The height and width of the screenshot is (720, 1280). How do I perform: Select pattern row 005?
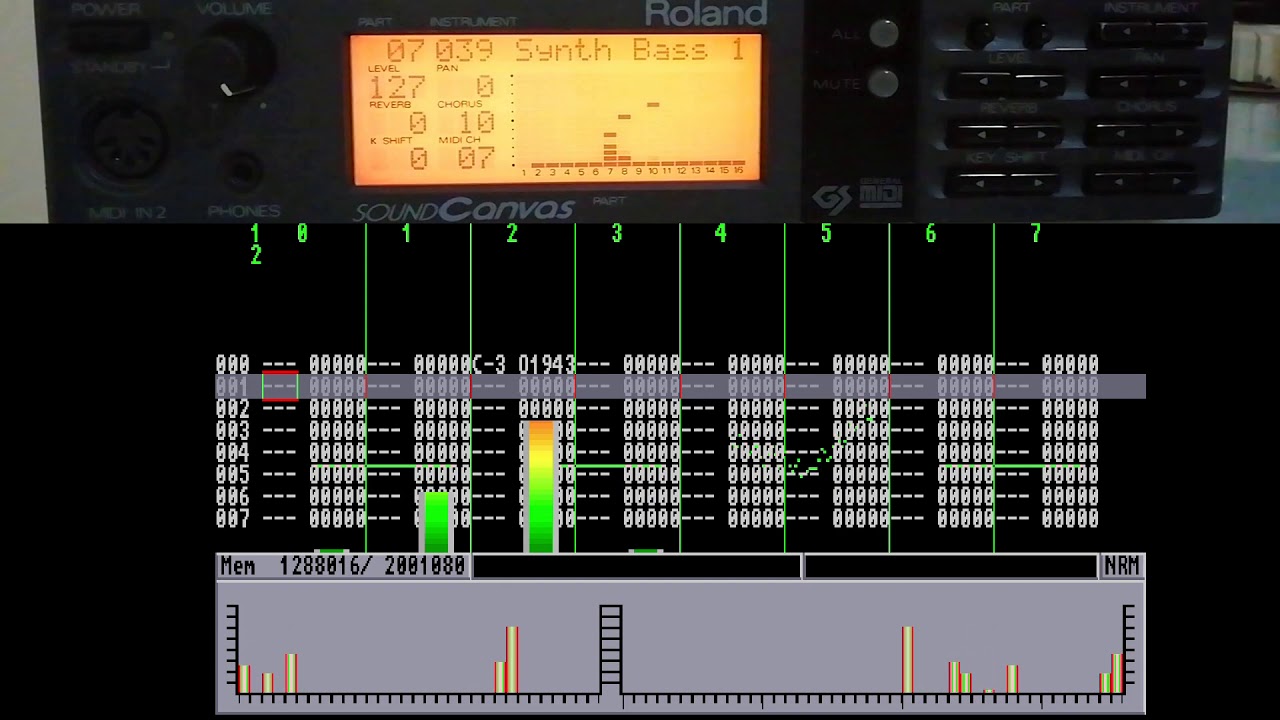pos(657,474)
